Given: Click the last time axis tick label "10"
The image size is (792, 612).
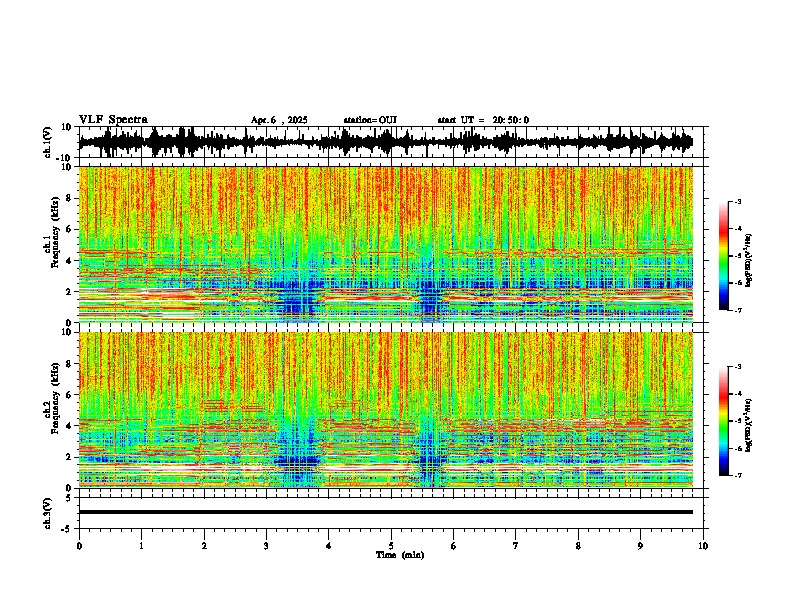Looking at the screenshot, I should (703, 546).
